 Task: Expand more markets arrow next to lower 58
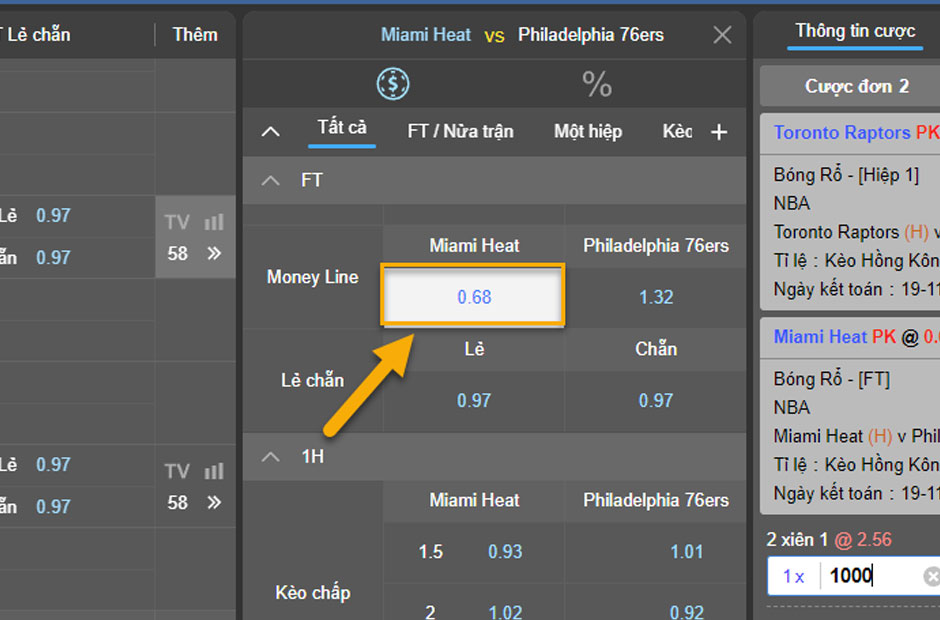coord(214,502)
